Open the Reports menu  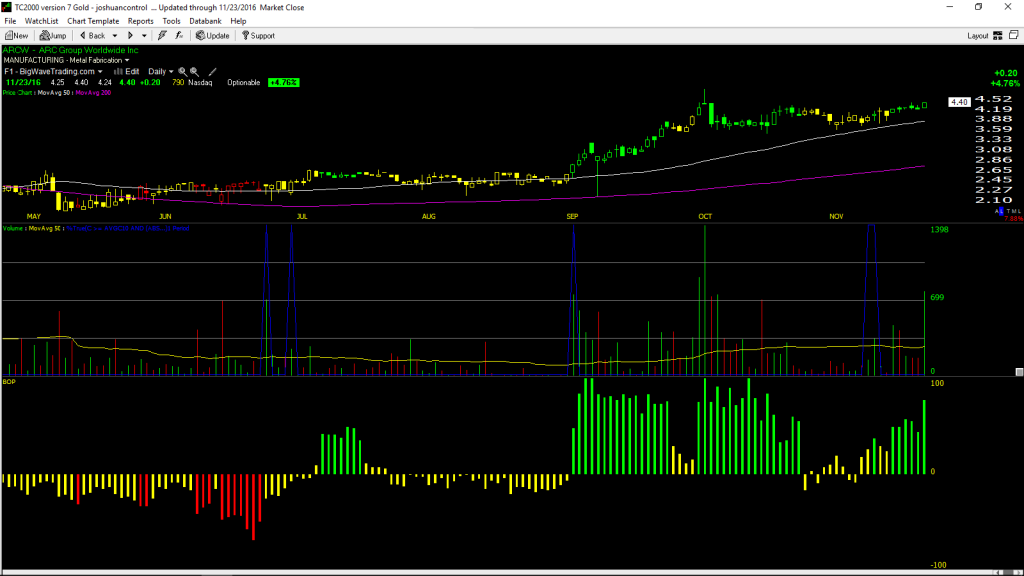[x=140, y=21]
